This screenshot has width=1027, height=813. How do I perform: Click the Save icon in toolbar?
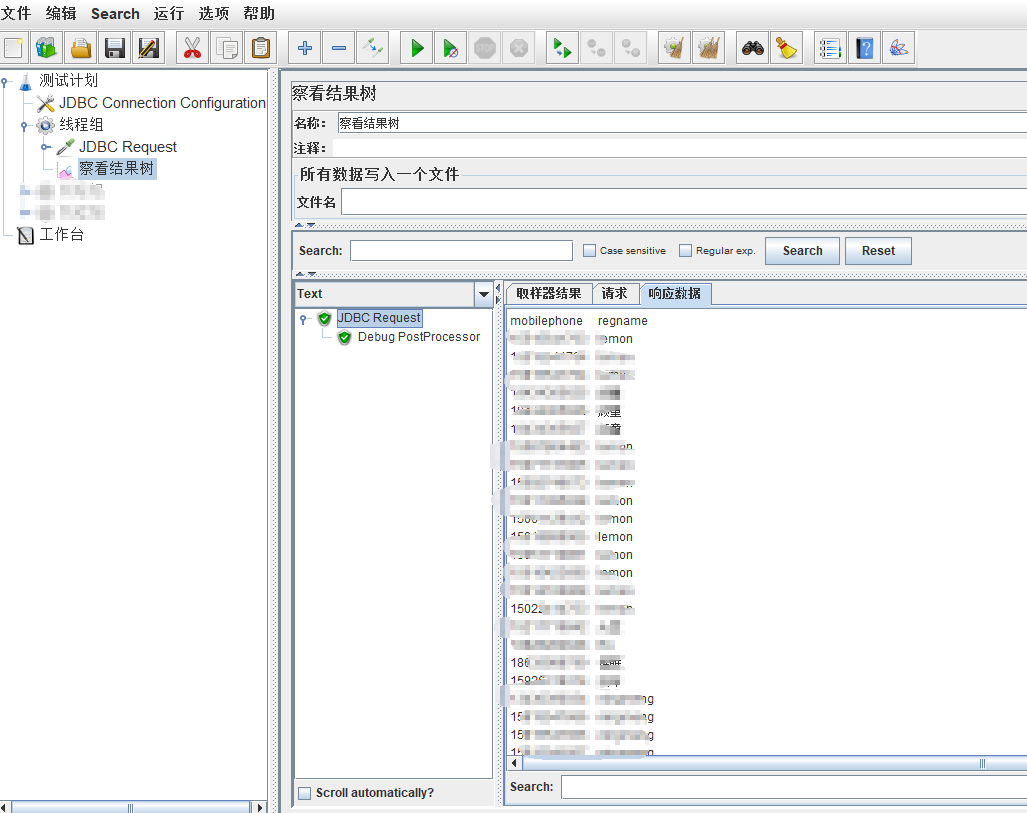point(115,48)
